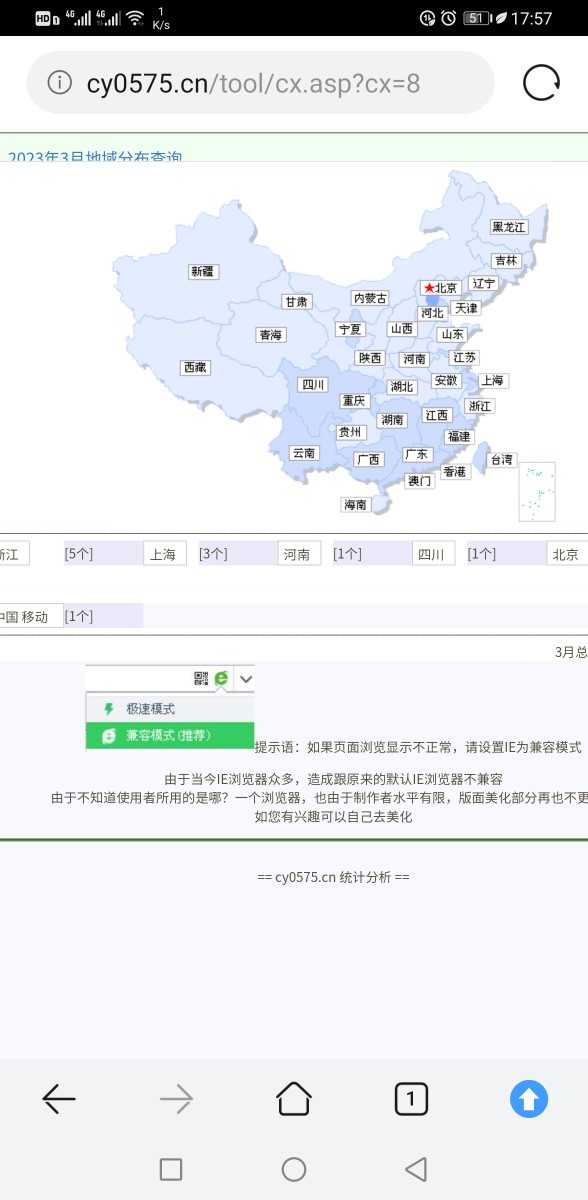Image resolution: width=588 pixels, height=1200 pixels.
Task: Tap Android home circle button
Action: (294, 1169)
